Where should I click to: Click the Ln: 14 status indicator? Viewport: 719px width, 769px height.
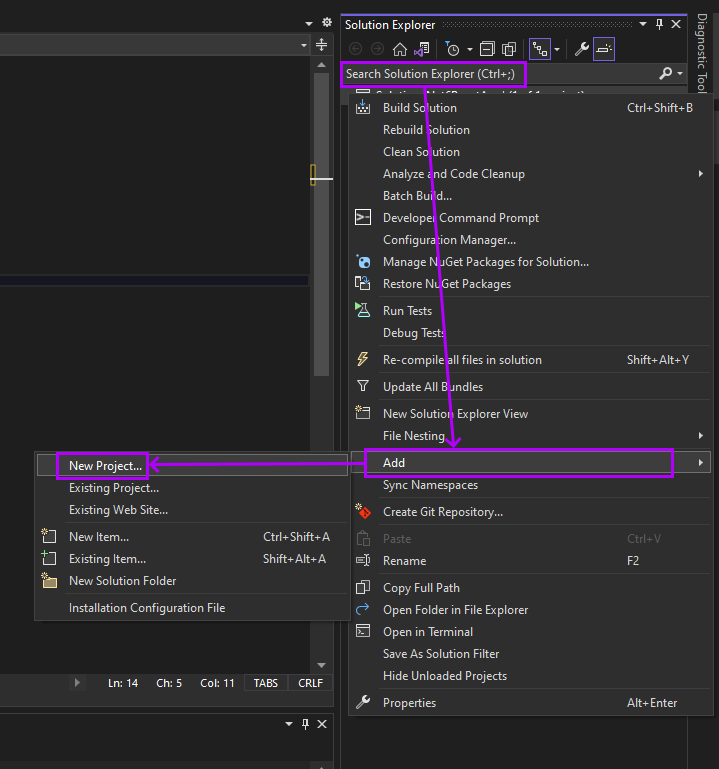click(123, 683)
